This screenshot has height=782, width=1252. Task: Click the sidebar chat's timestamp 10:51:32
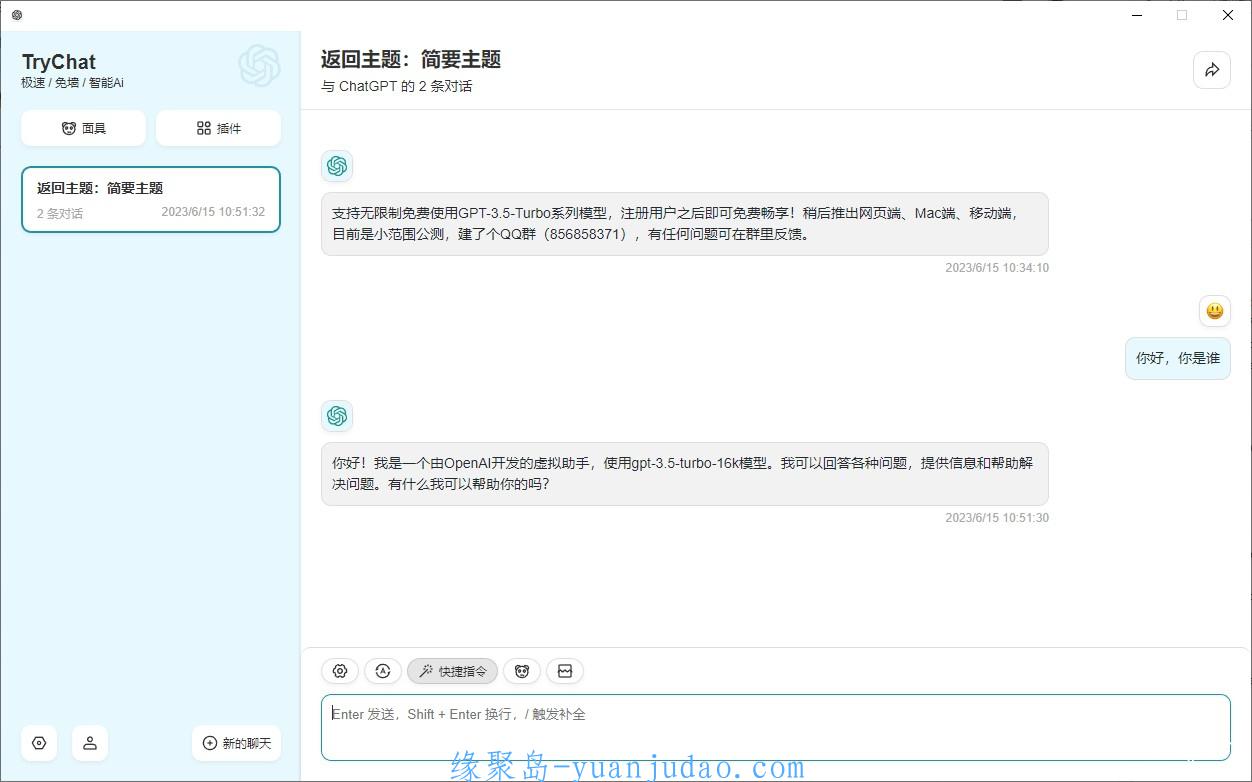[213, 212]
